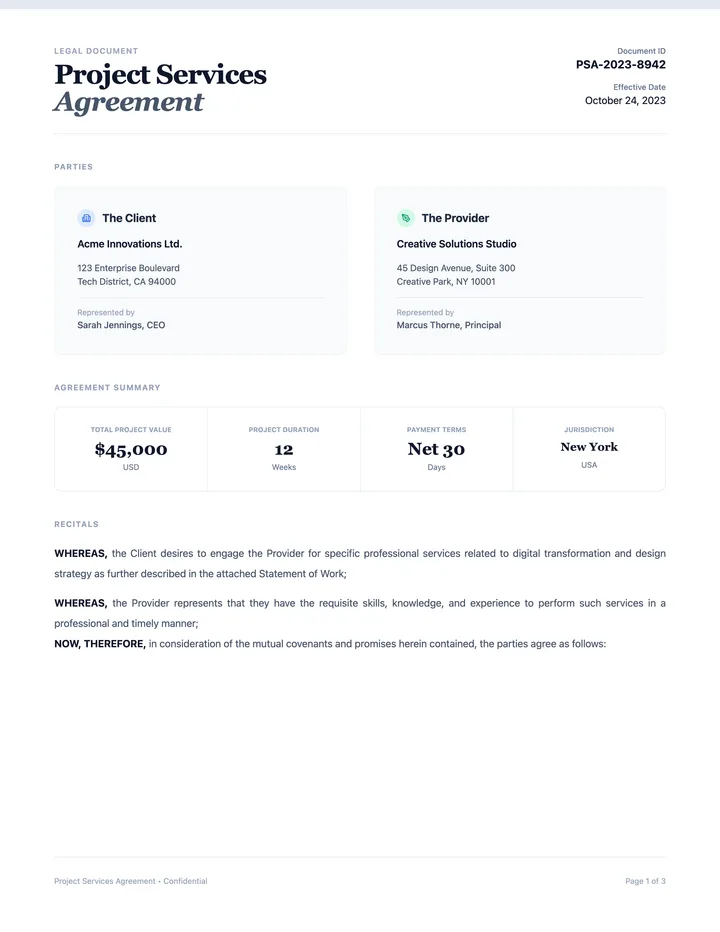Click the Agreement Summary section heading
Viewport: 720px width, 932px height.
click(x=108, y=388)
